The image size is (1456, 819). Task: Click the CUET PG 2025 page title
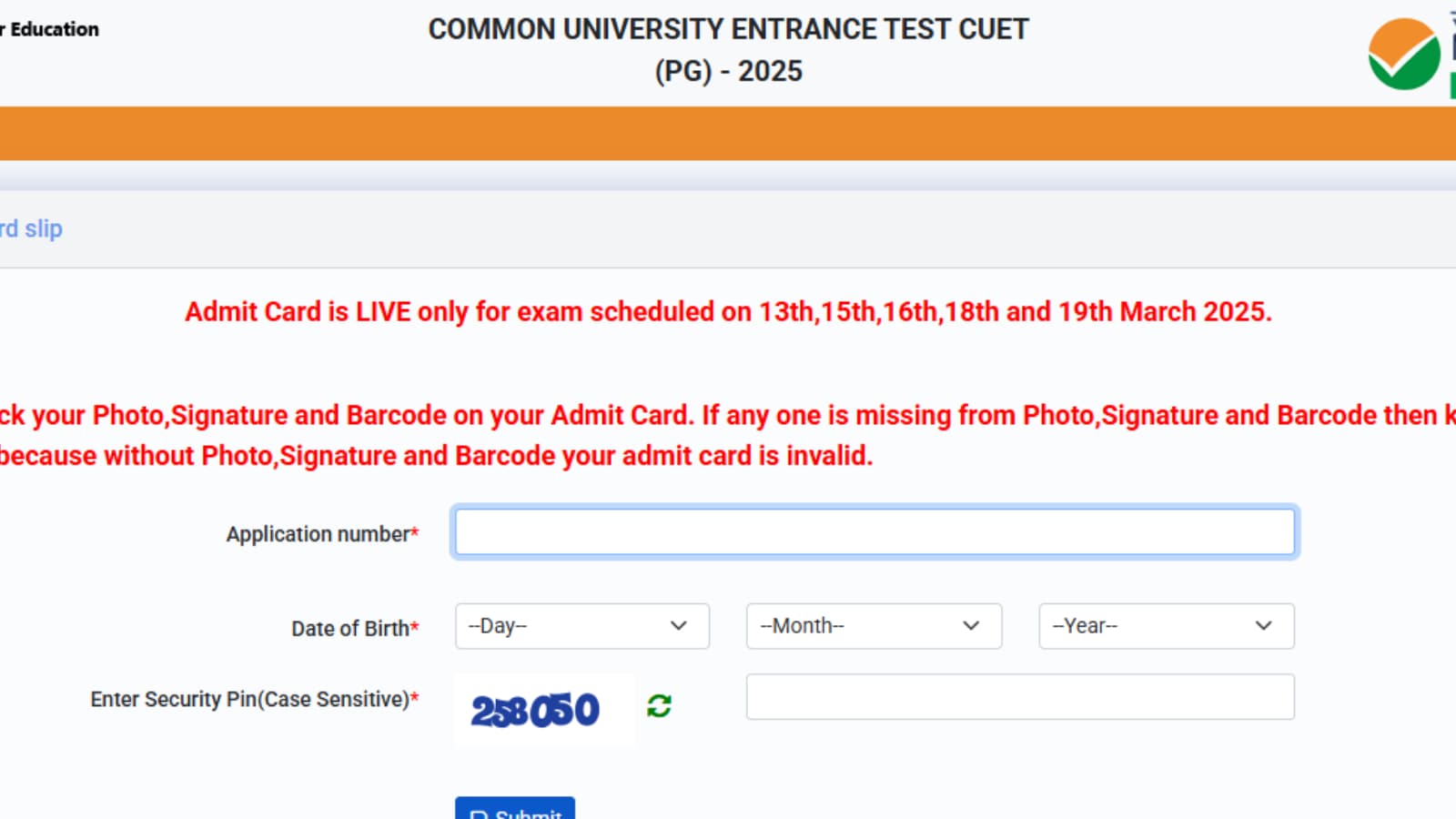[x=728, y=49]
